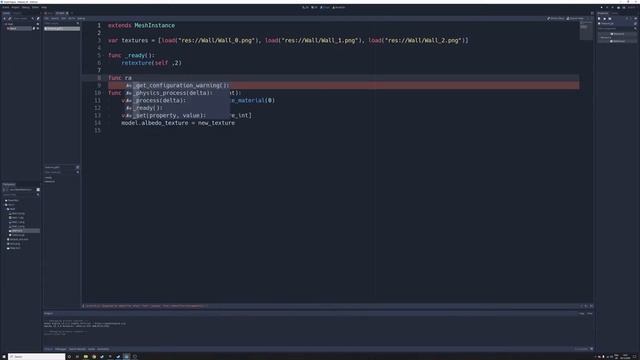The width and height of the screenshot is (640, 360).
Task: Open the script editor Search menu
Action: [55, 18]
